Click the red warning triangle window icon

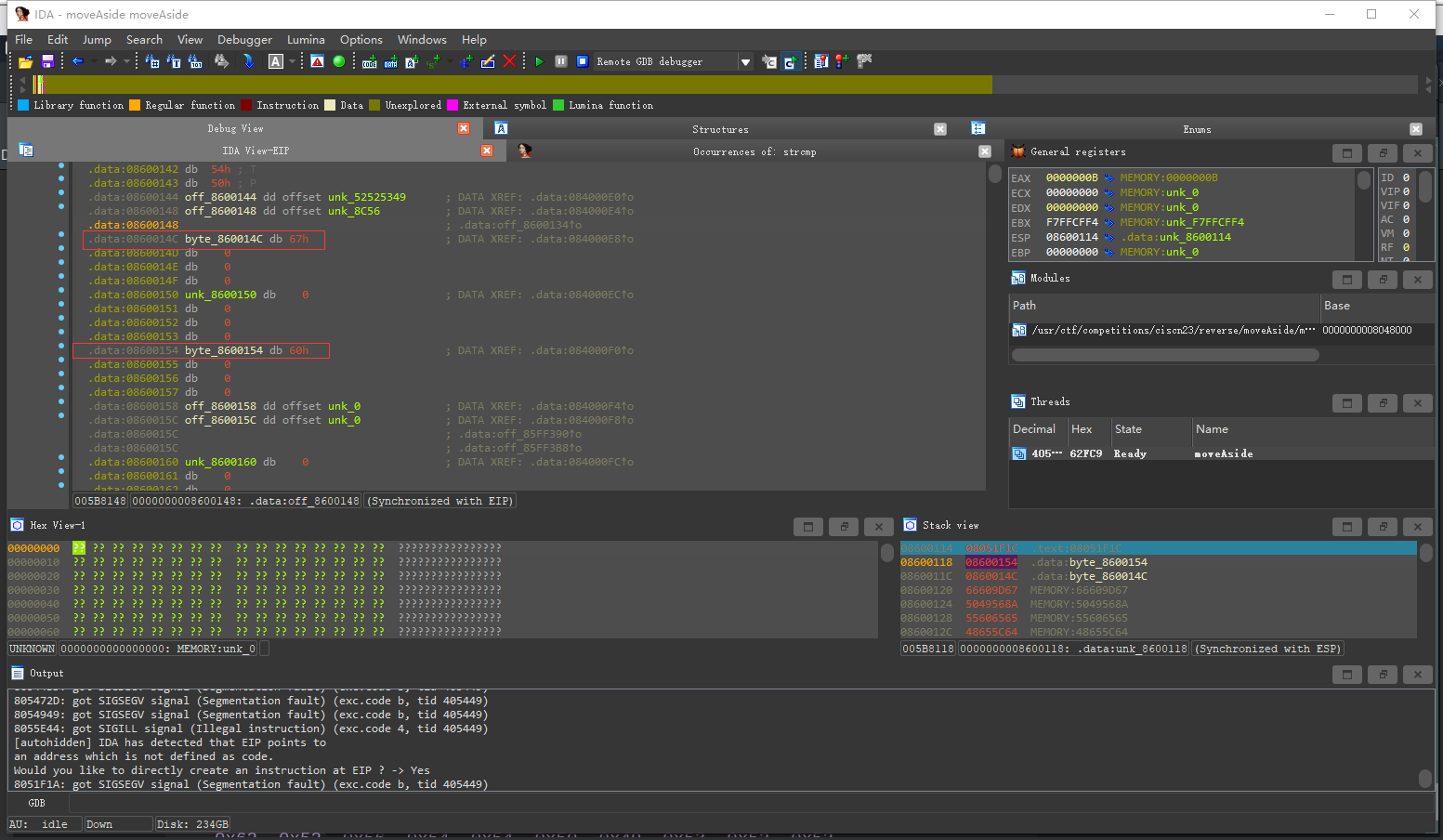(318, 61)
